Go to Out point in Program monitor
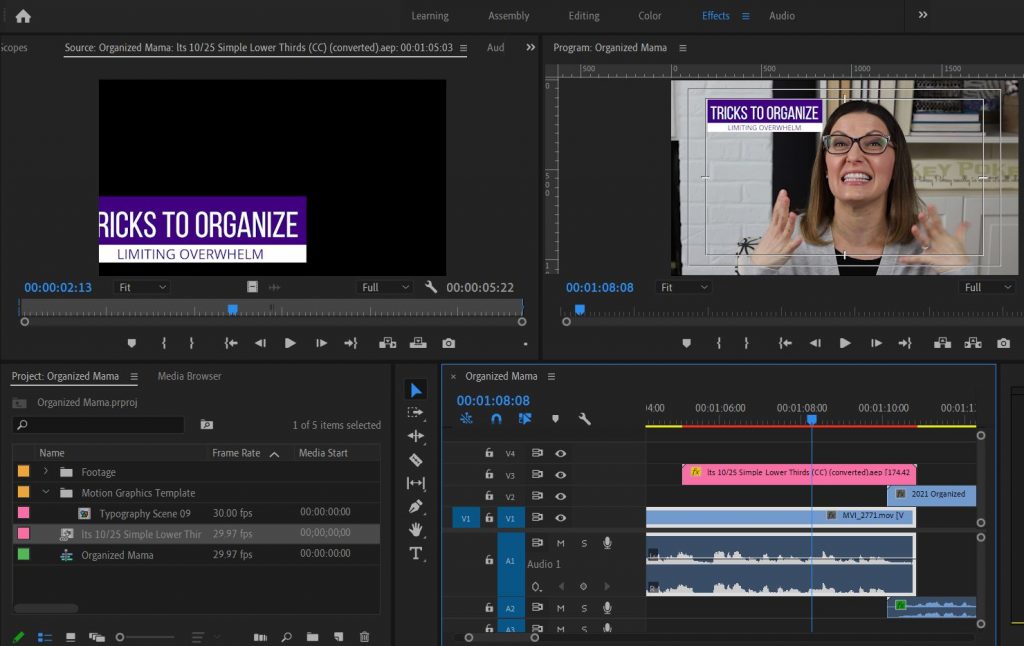The image size is (1024, 646). pos(904,343)
